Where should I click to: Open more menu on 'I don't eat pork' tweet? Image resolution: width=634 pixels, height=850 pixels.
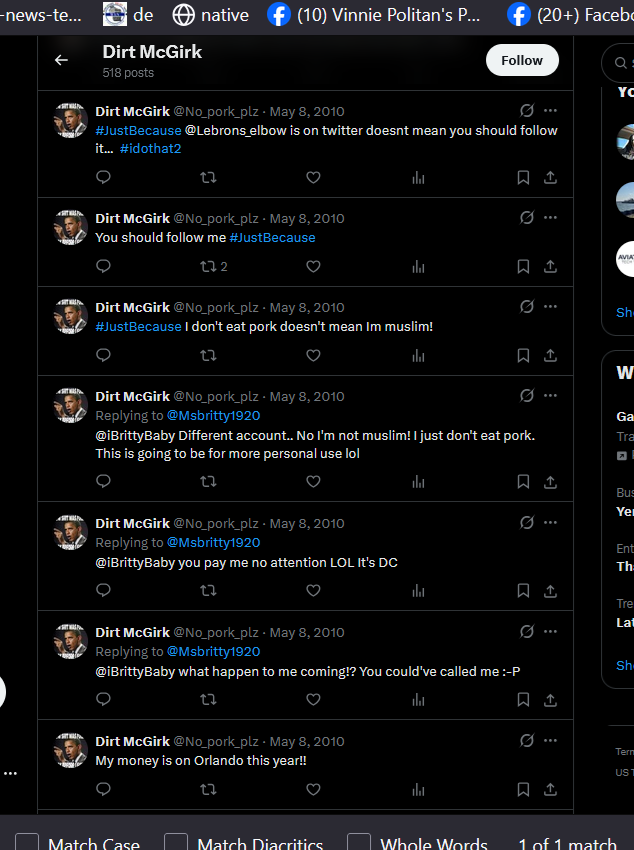coord(550,307)
